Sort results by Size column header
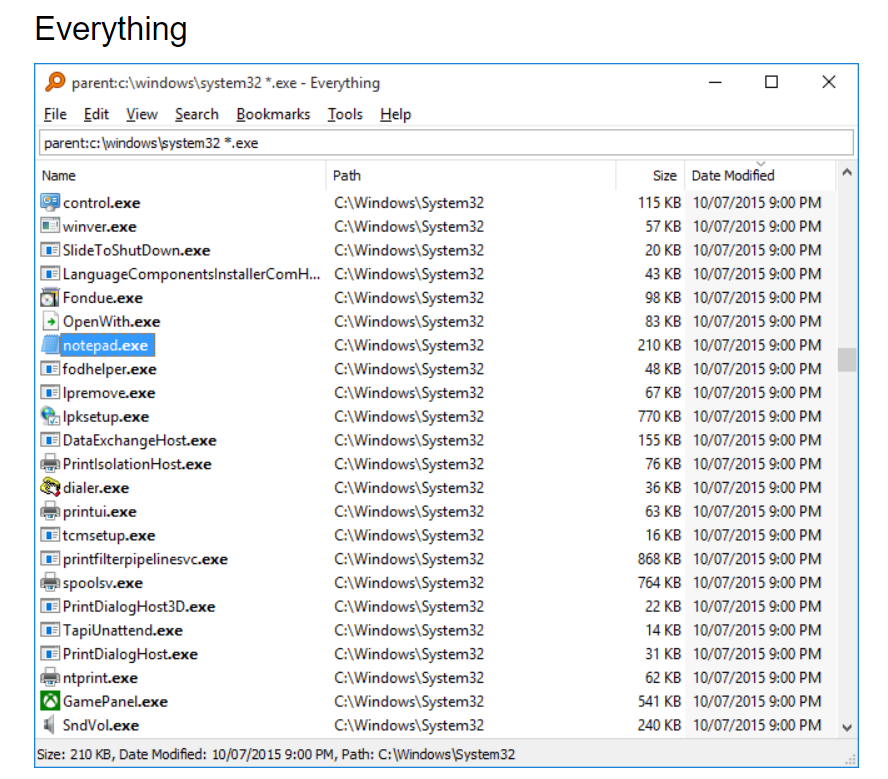This screenshot has width=888, height=779. click(651, 175)
